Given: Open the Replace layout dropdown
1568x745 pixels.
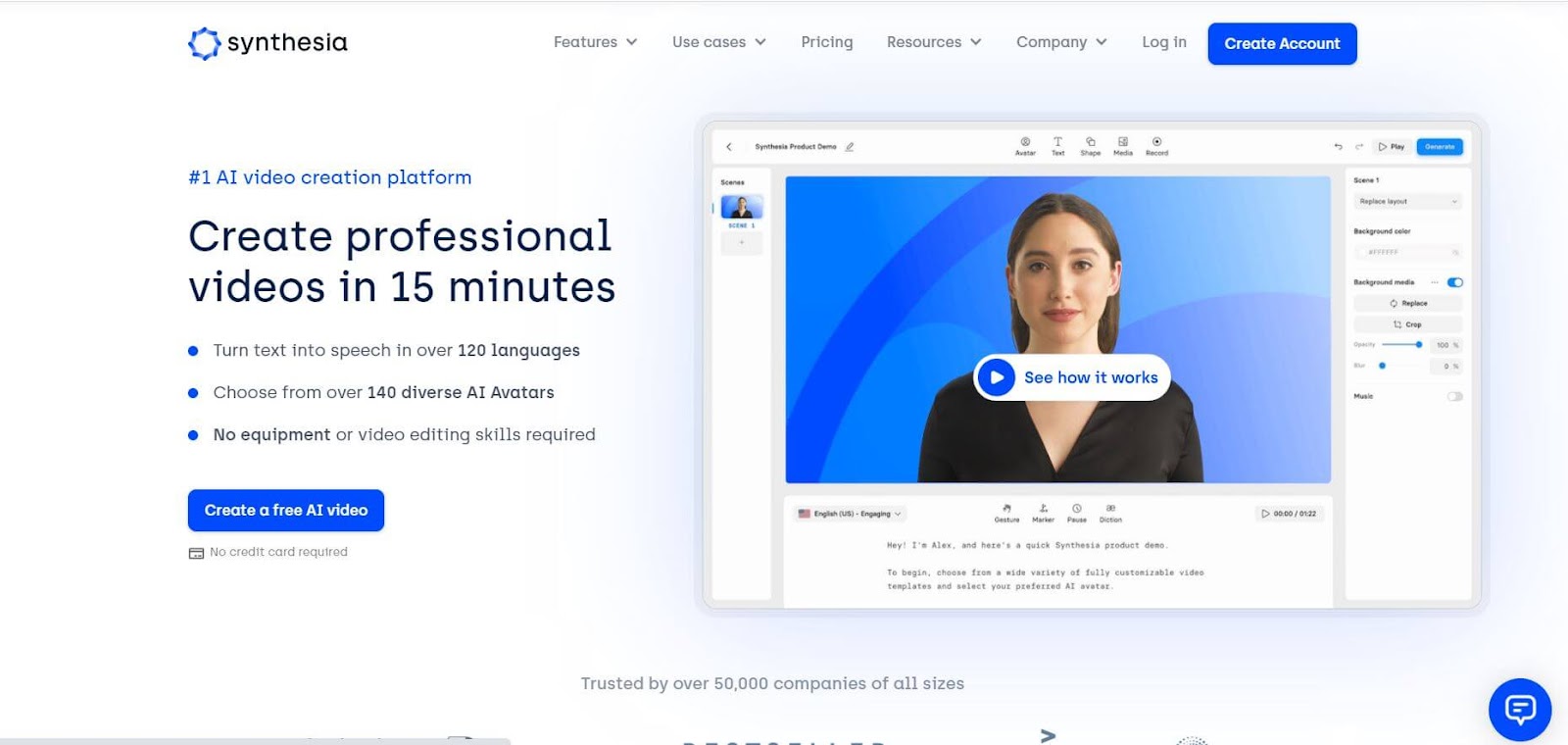Looking at the screenshot, I should click(x=1408, y=201).
